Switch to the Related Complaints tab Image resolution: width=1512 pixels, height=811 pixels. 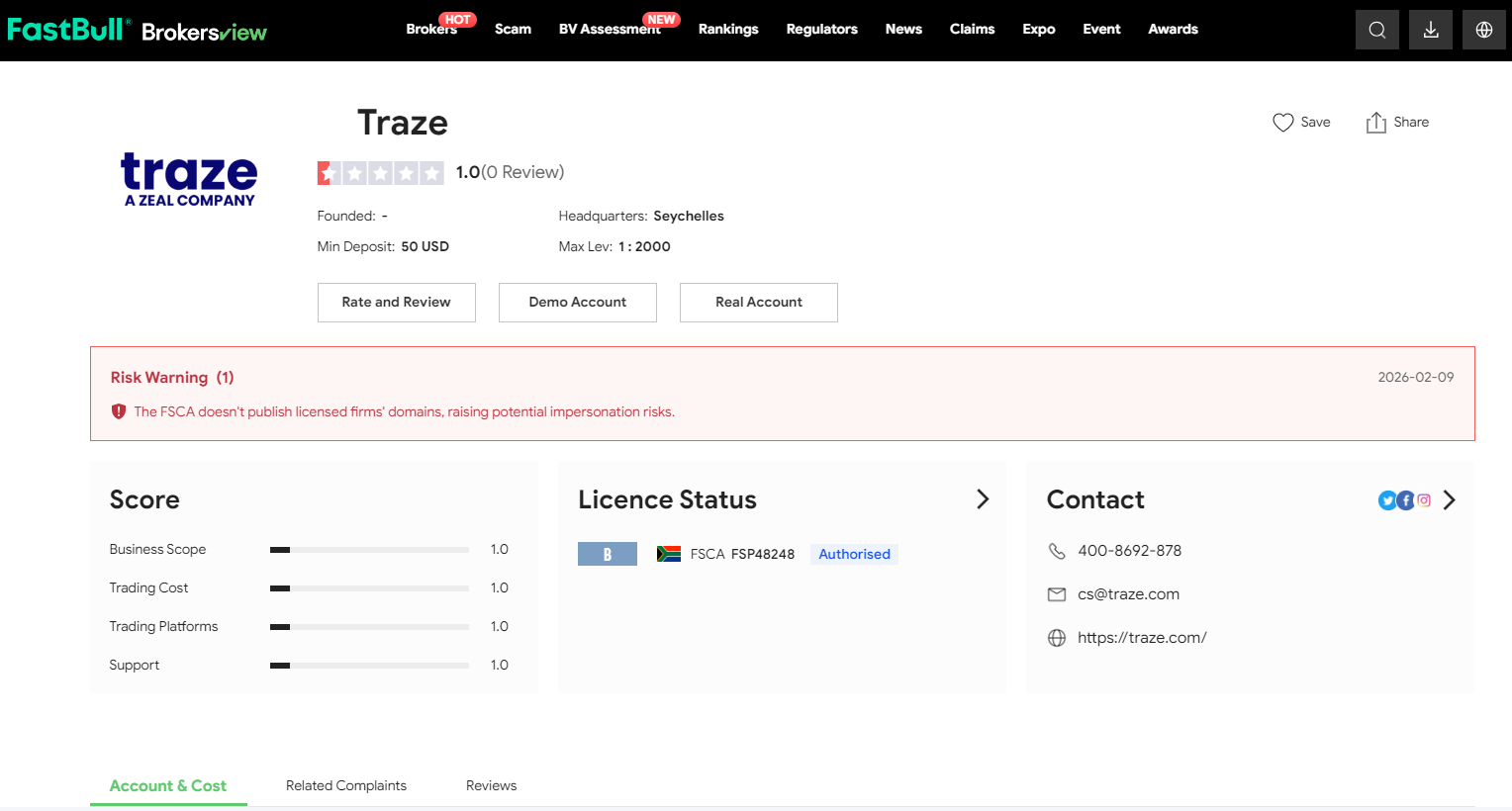pos(345,785)
